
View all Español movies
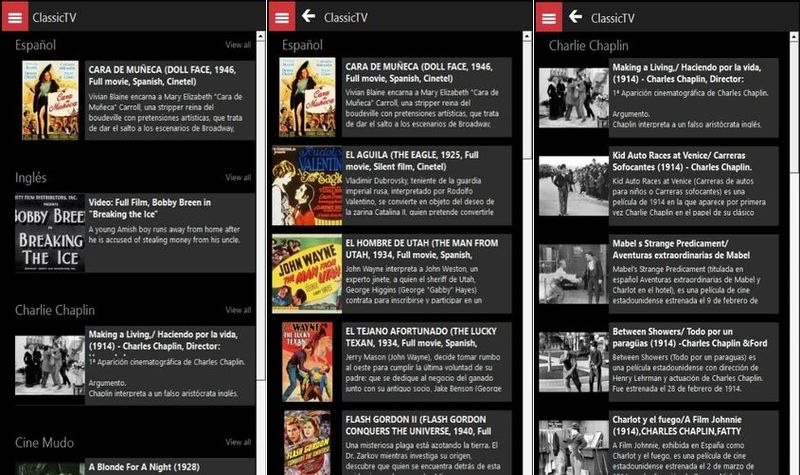coord(238,45)
